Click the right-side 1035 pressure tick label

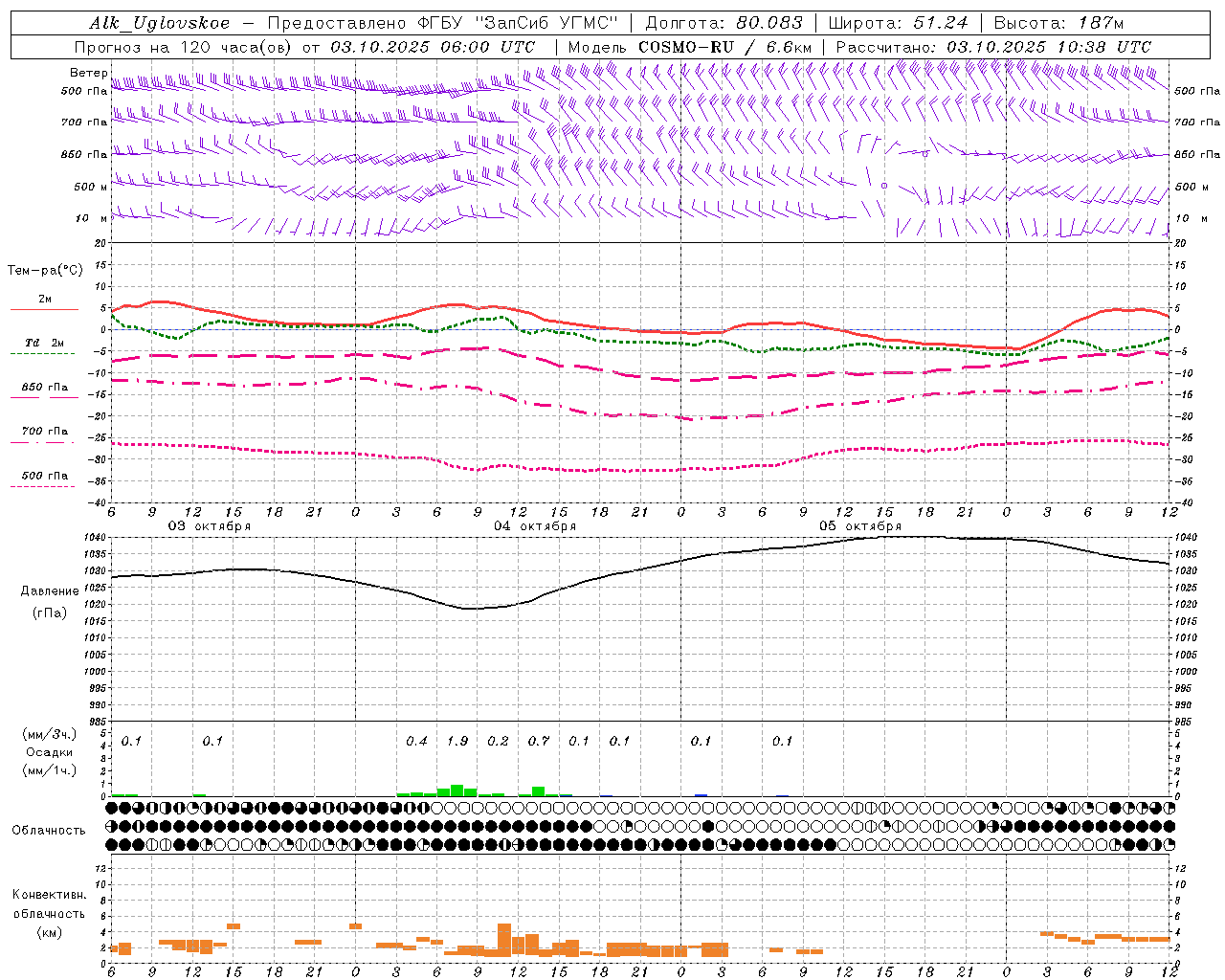pos(1186,554)
